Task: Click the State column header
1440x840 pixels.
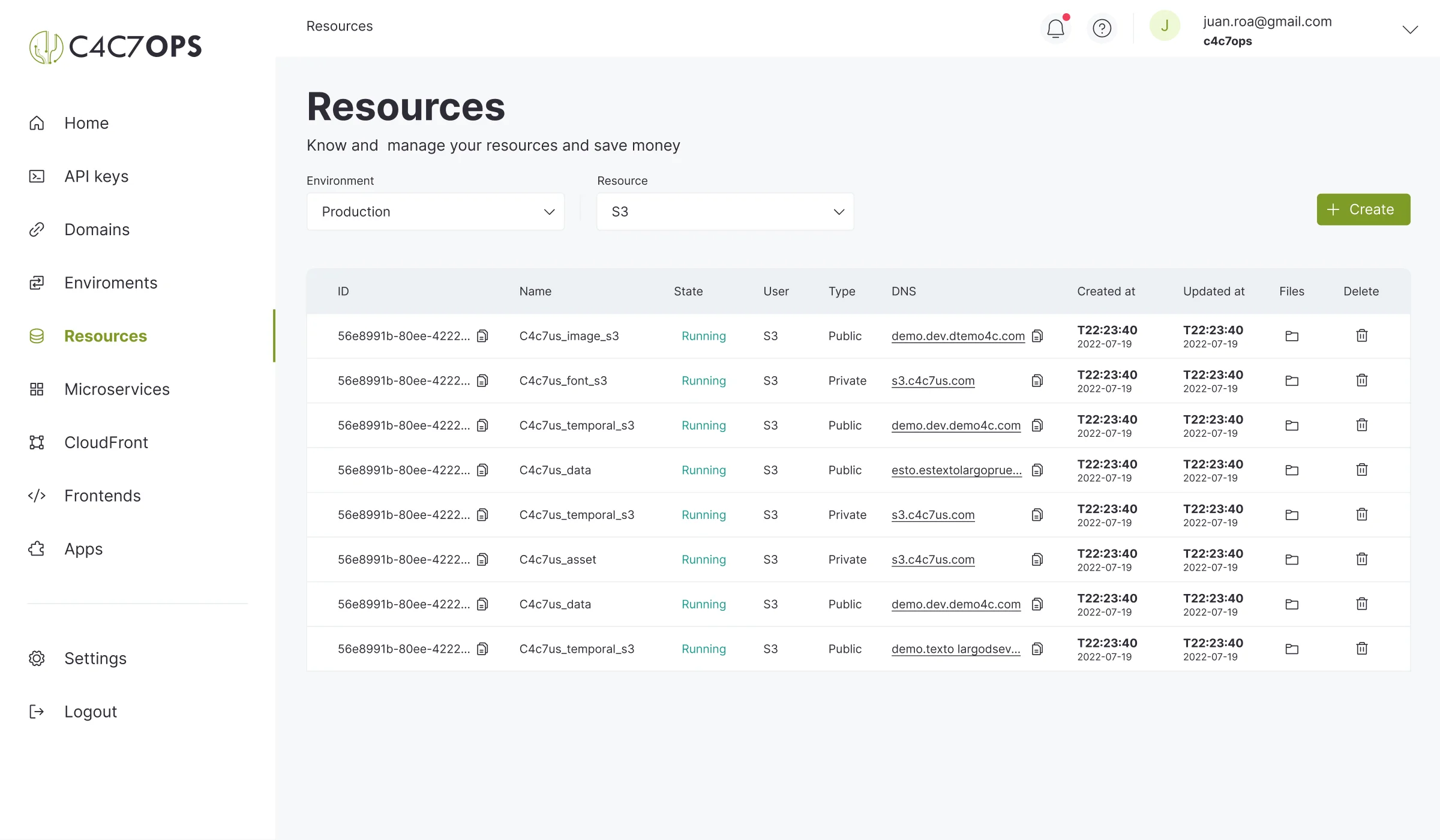Action: click(688, 291)
